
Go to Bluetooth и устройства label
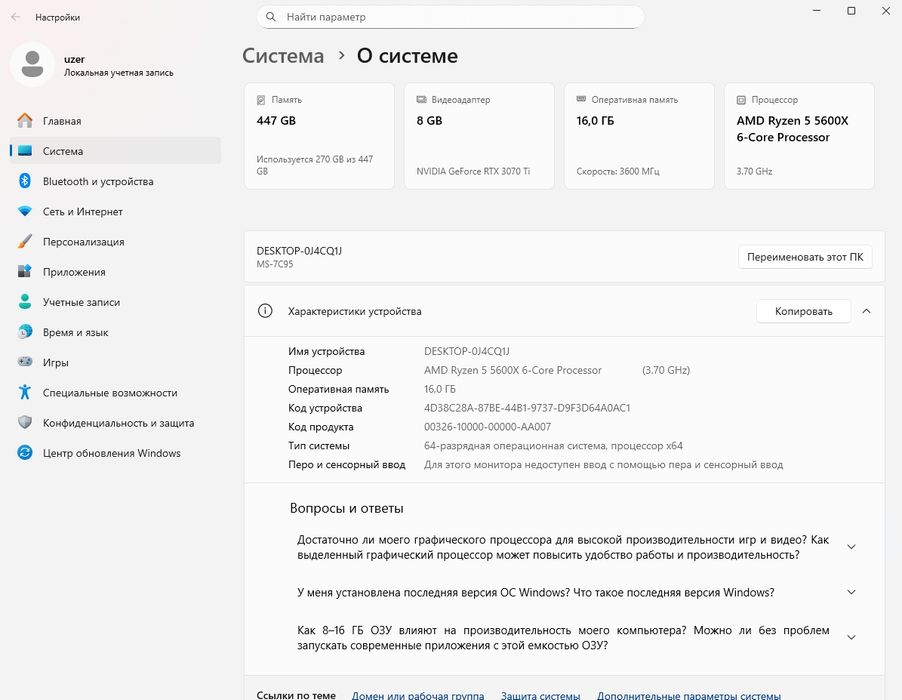coord(98,181)
